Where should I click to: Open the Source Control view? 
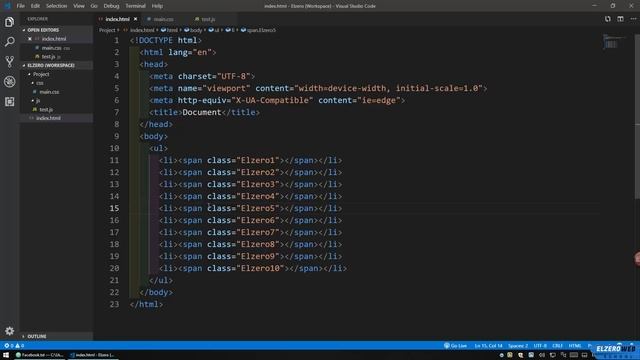click(9, 62)
